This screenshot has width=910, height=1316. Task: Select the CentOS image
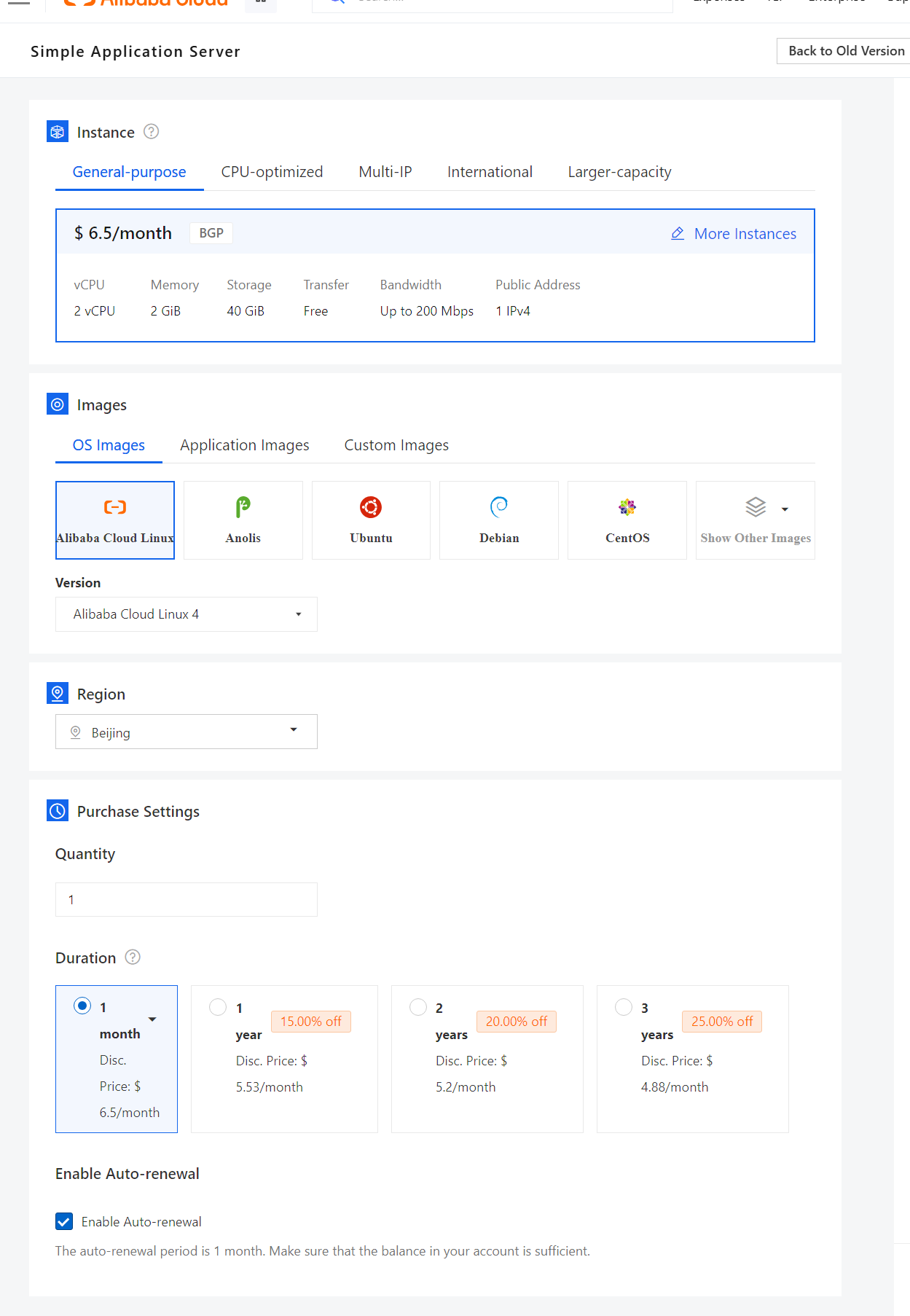(x=627, y=520)
